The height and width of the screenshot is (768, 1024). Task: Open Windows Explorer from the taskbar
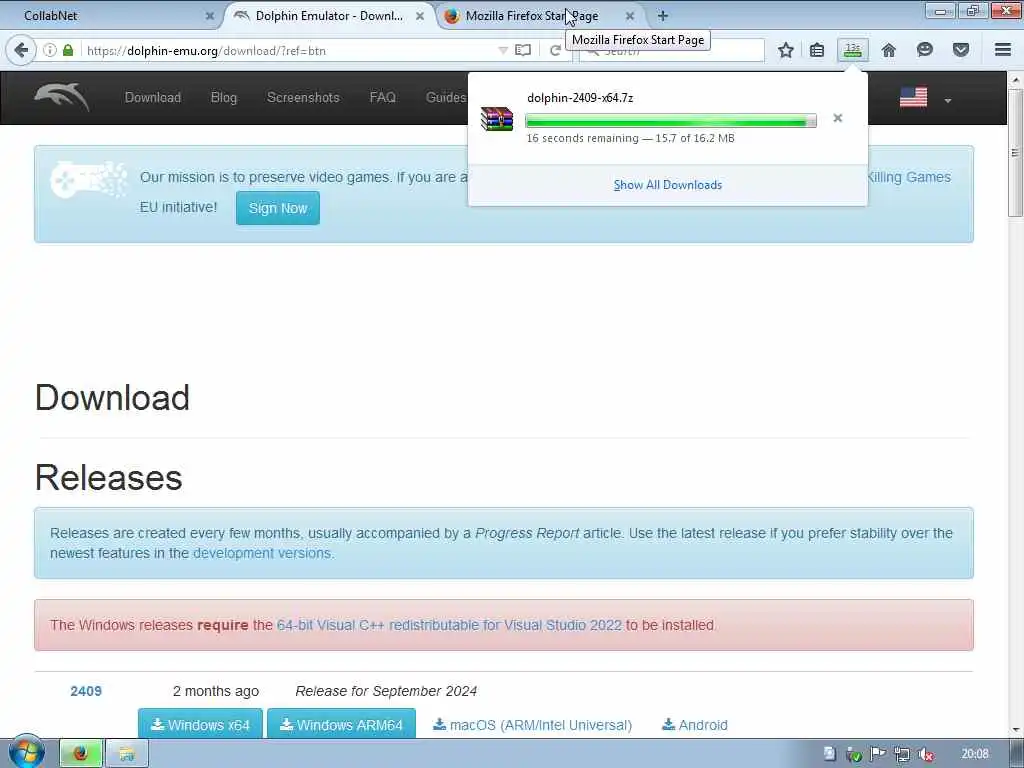127,754
